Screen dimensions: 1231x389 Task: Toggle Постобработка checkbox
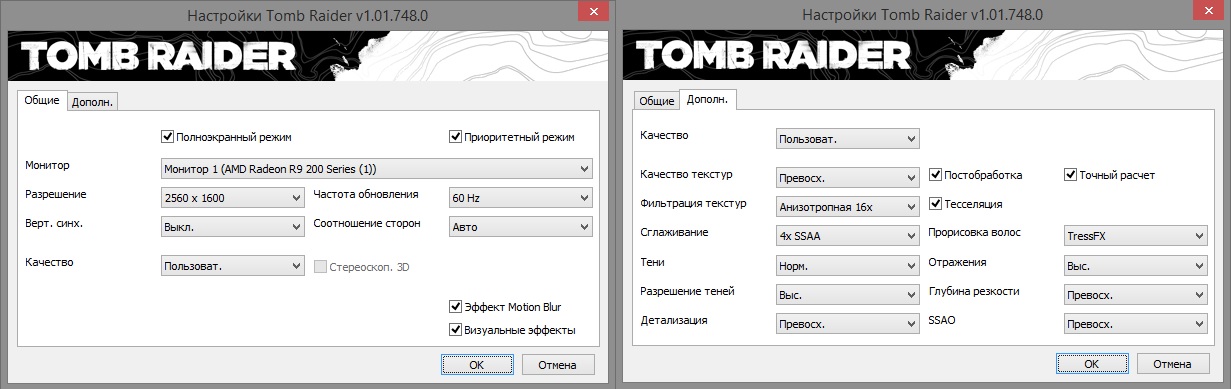[x=976, y=175]
